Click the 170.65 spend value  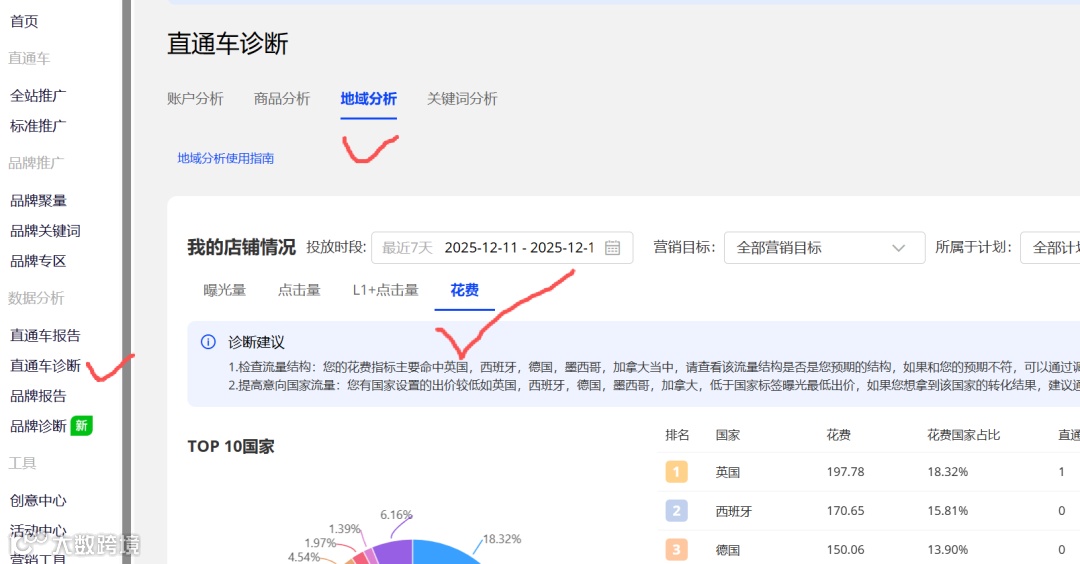845,511
